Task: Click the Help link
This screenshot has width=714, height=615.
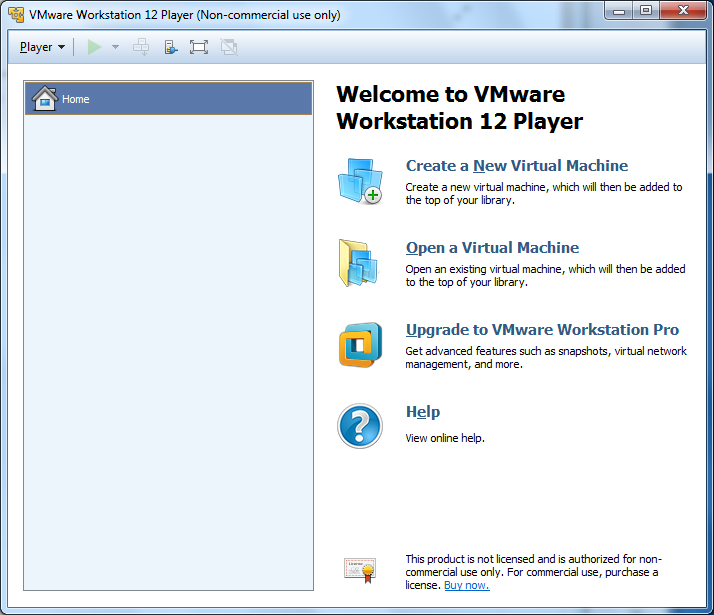Action: [423, 412]
